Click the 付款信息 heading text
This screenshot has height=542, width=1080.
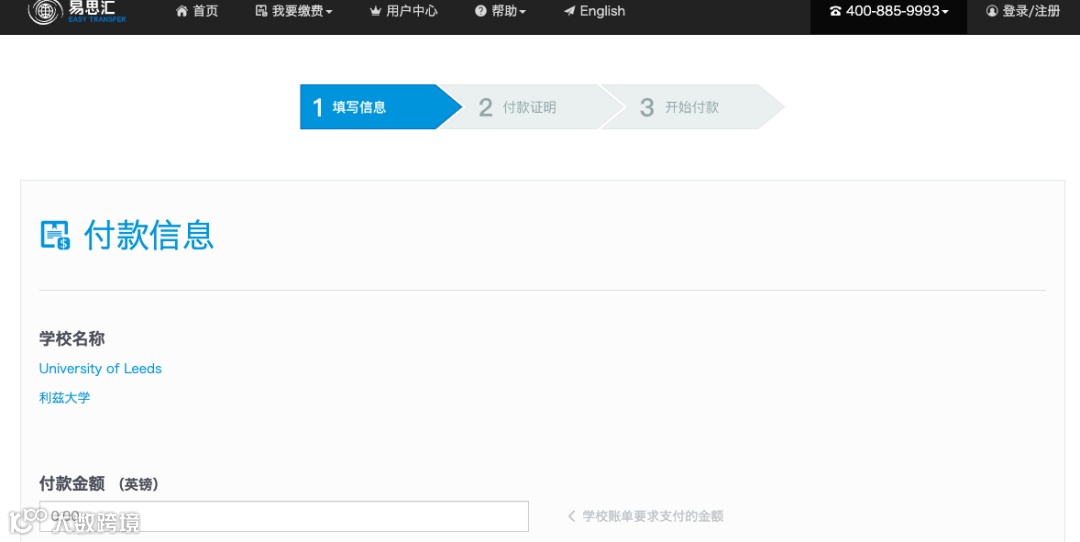point(149,236)
